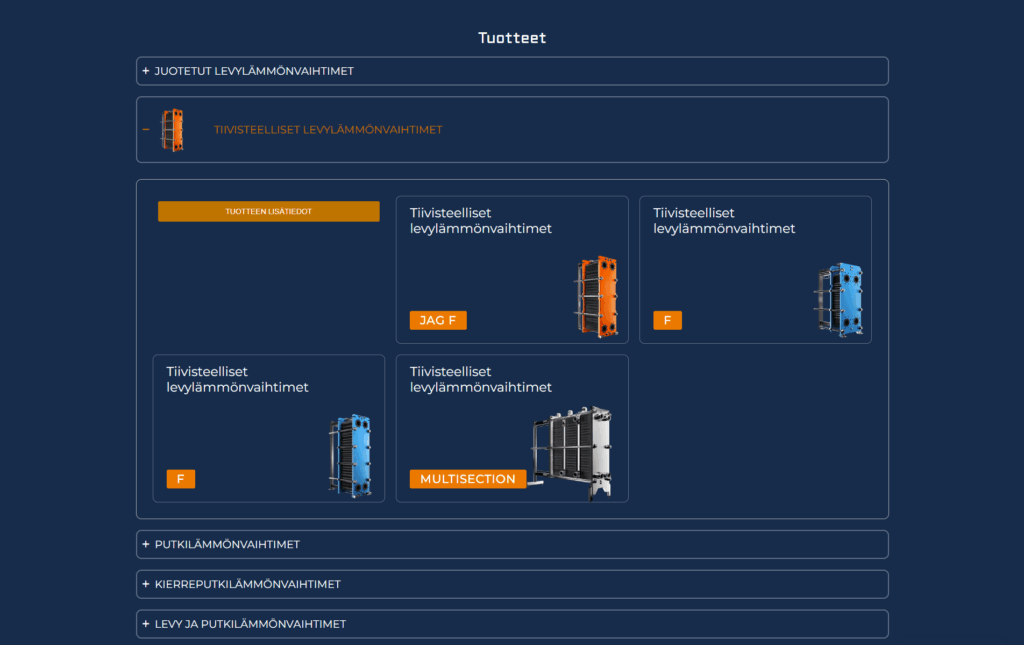This screenshot has width=1024, height=645.
Task: Click card title above JAG F badge
Action: (481, 221)
